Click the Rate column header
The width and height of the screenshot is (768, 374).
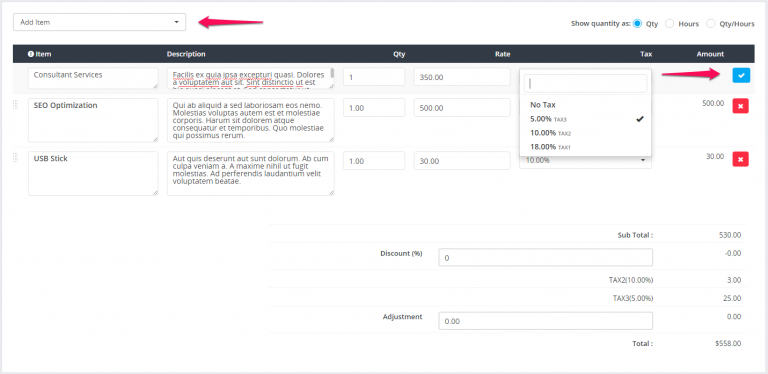[503, 54]
